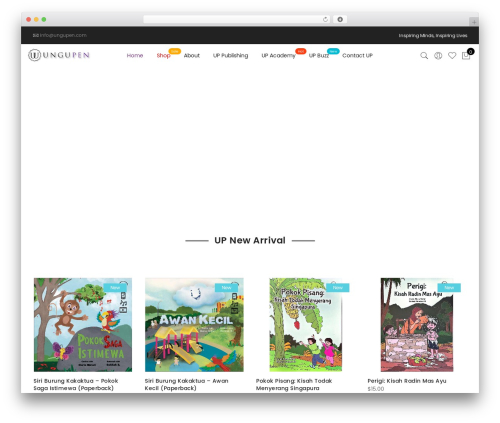Go to the Home menu item
Image resolution: width=500 pixels, height=423 pixels.
point(135,56)
